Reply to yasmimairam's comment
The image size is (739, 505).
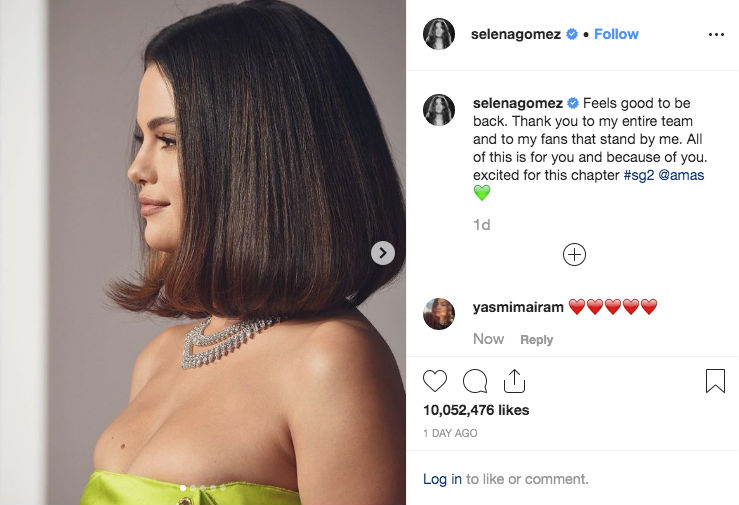click(536, 340)
